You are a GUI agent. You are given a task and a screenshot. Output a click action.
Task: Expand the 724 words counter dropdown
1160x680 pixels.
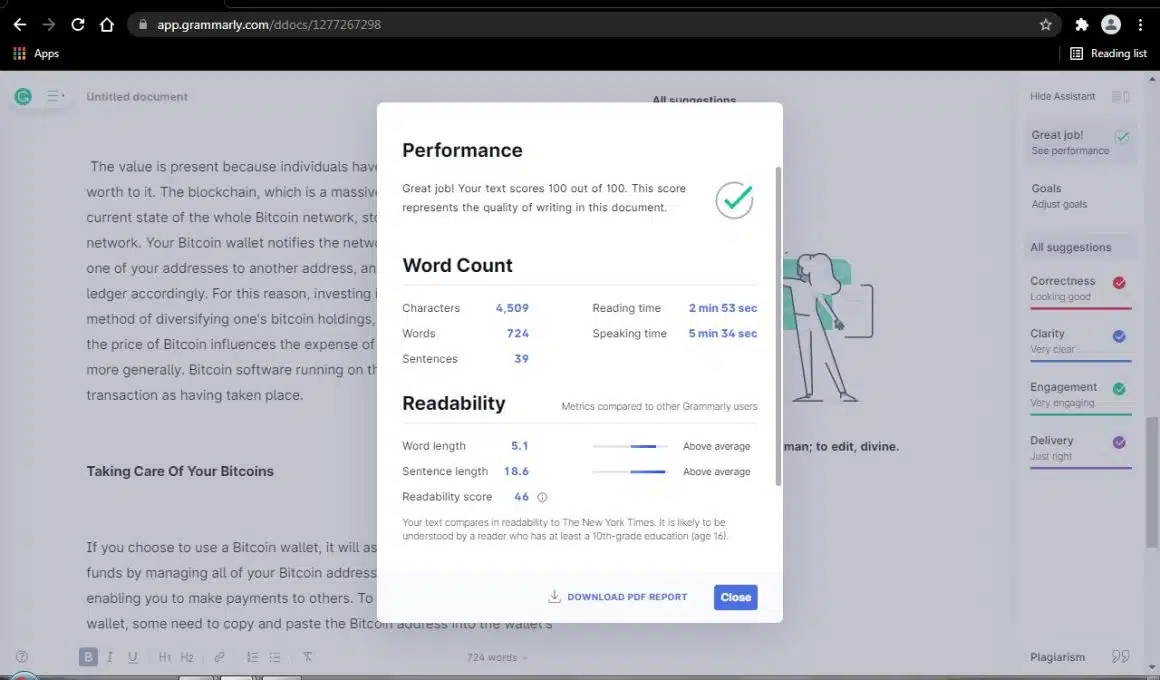496,657
